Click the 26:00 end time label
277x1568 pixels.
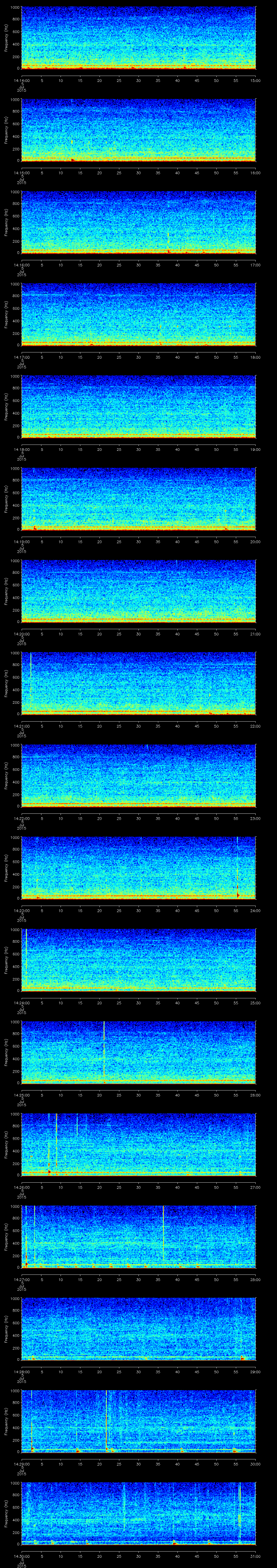(255, 1095)
